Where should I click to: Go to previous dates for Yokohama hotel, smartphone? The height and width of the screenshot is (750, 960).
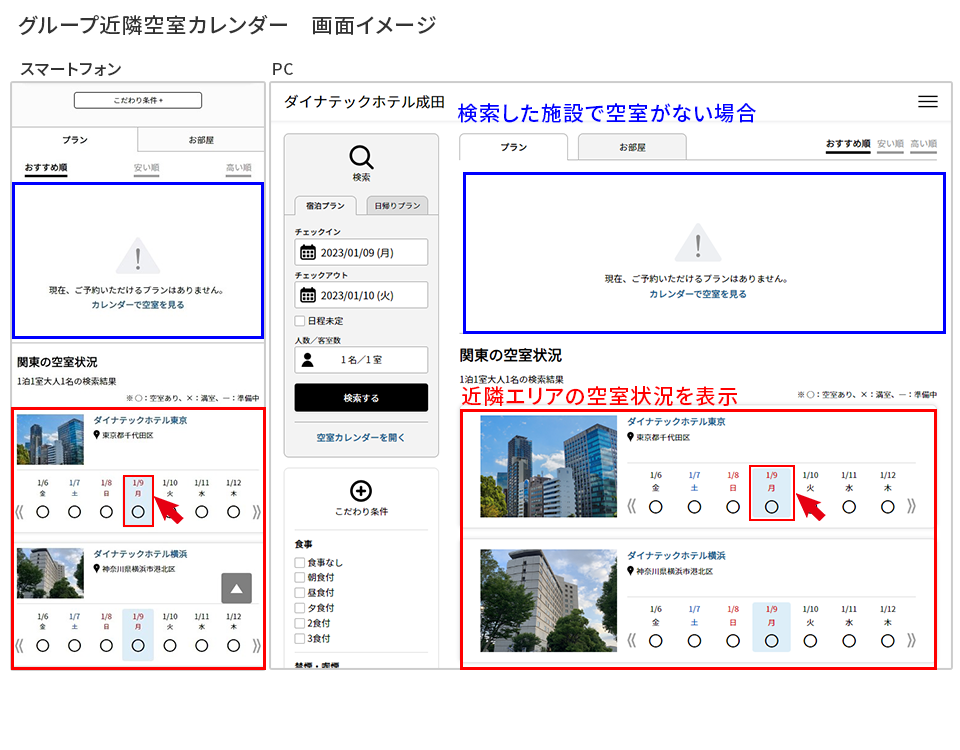click(19, 645)
